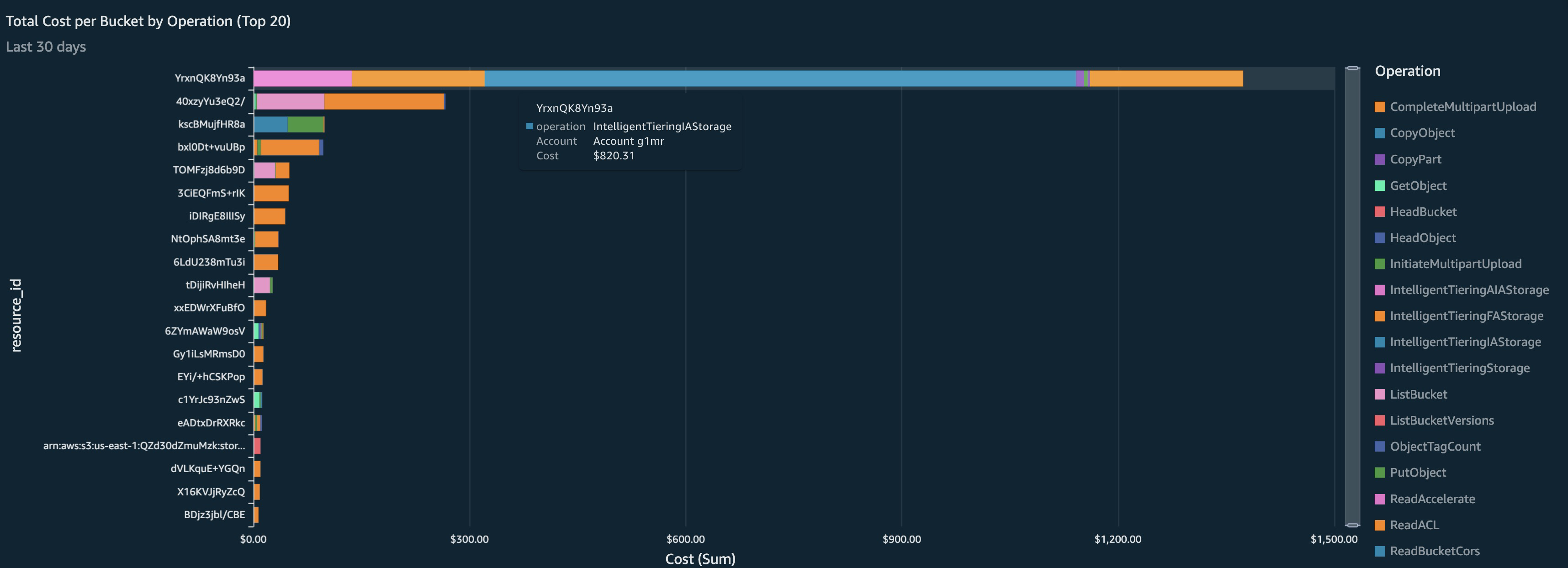The width and height of the screenshot is (1568, 568).
Task: Click the ListBucket legend color square
Action: [x=1379, y=394]
